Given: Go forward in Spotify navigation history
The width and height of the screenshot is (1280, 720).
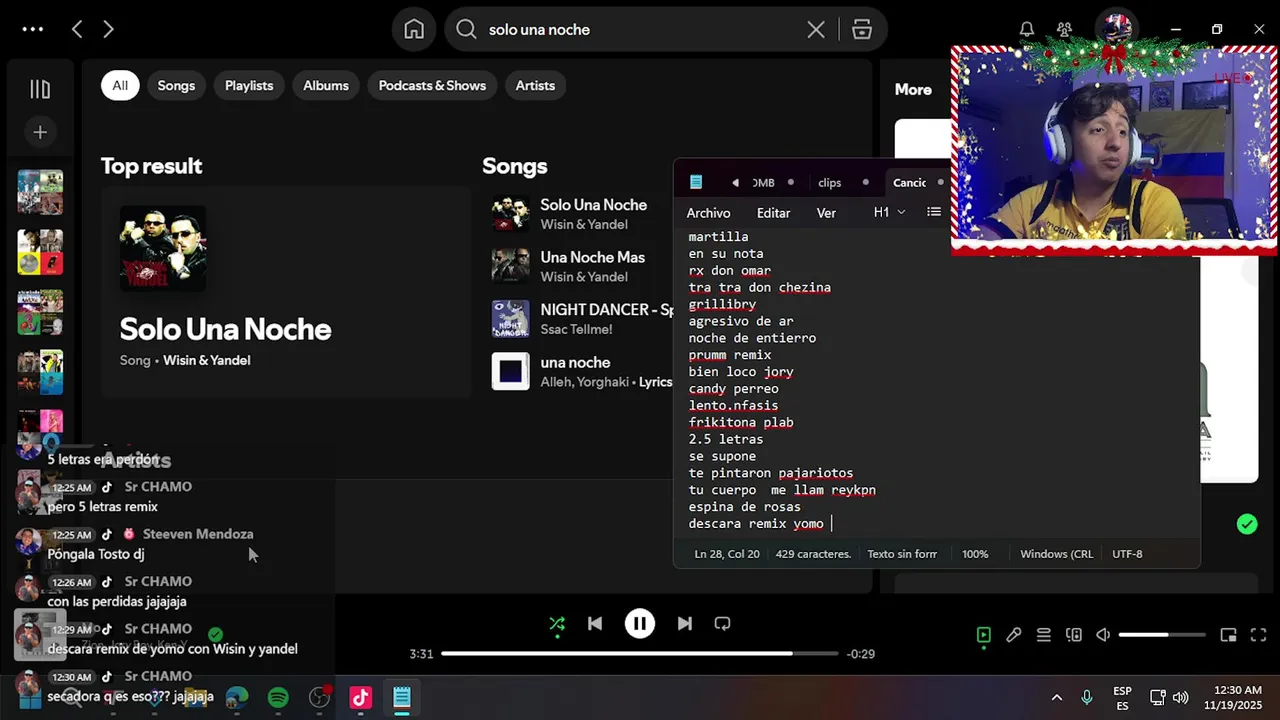Looking at the screenshot, I should click(x=108, y=30).
